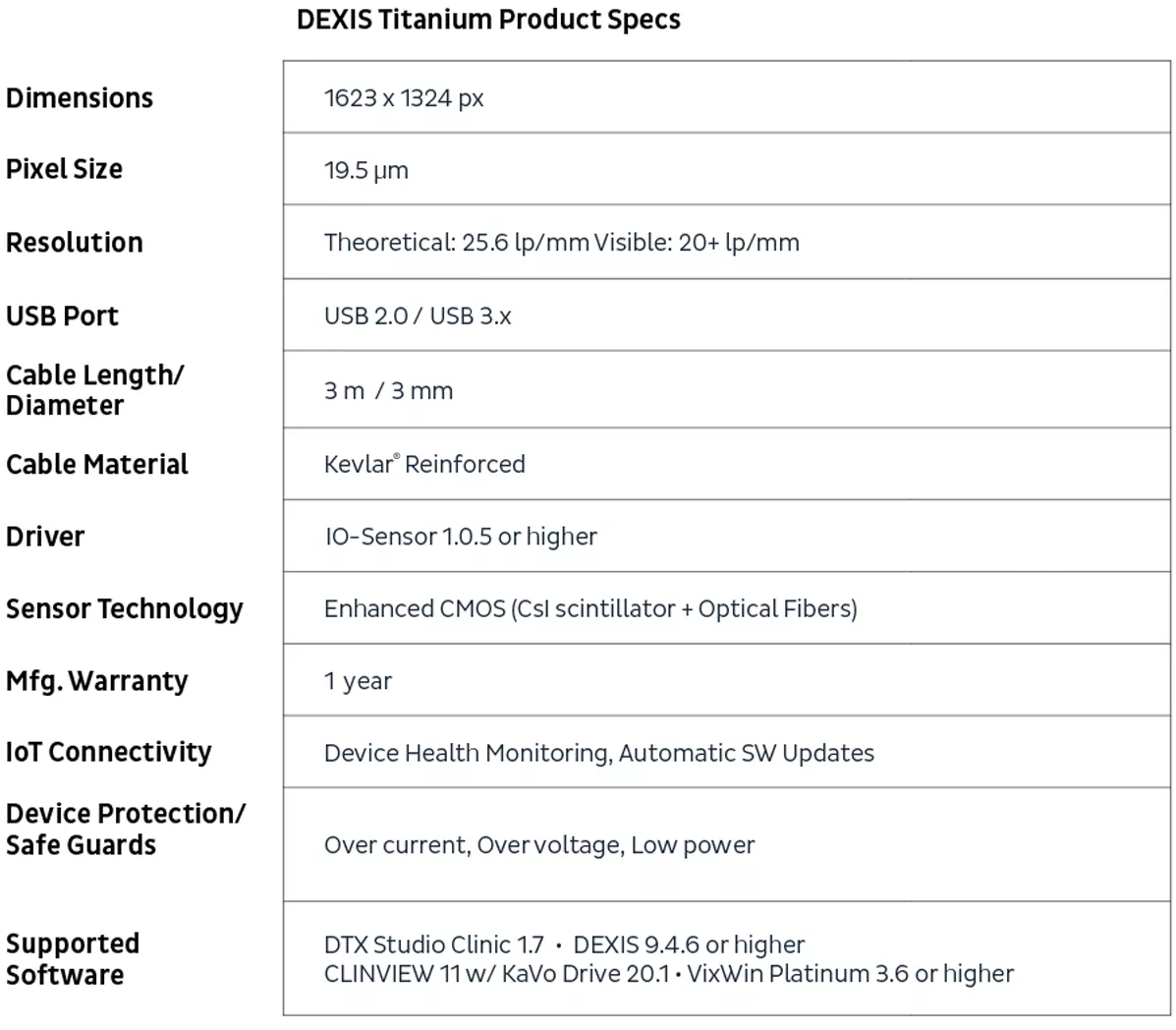Click the 1 year warranty value

click(358, 681)
